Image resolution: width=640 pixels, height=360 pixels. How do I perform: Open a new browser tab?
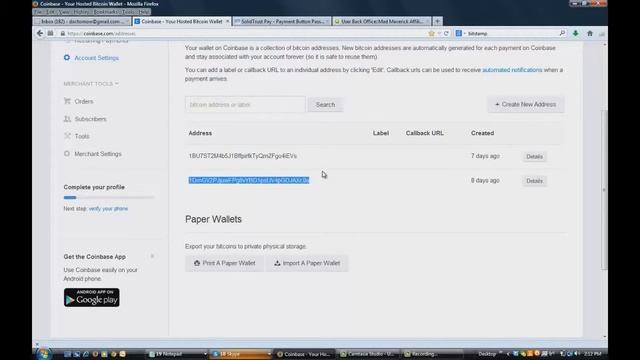pyautogui.click(x=438, y=21)
